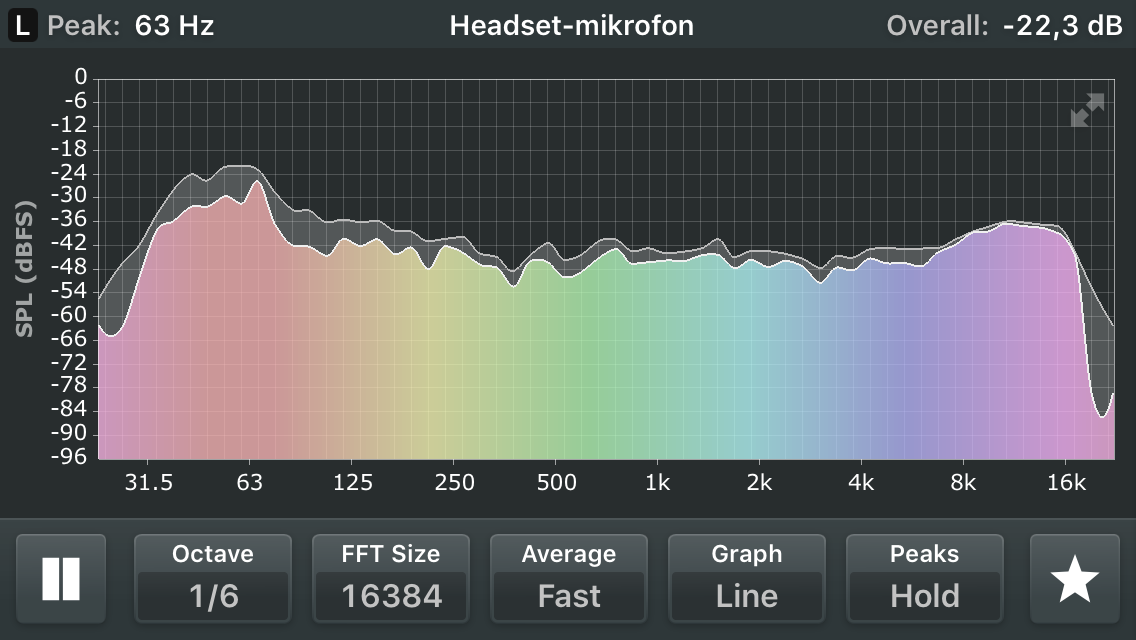Switch the Average Fast setting
The image size is (1136, 640).
569,578
